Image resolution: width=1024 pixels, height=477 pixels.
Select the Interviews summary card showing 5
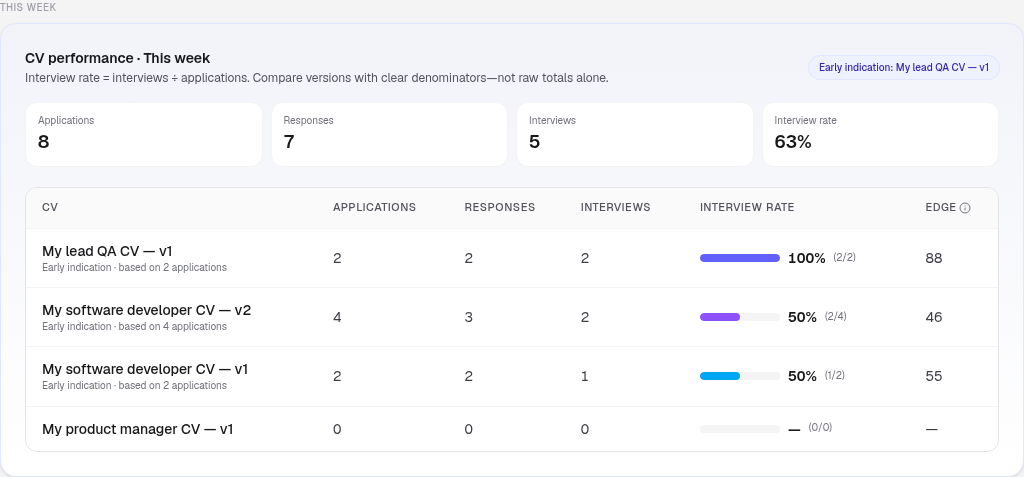(635, 135)
